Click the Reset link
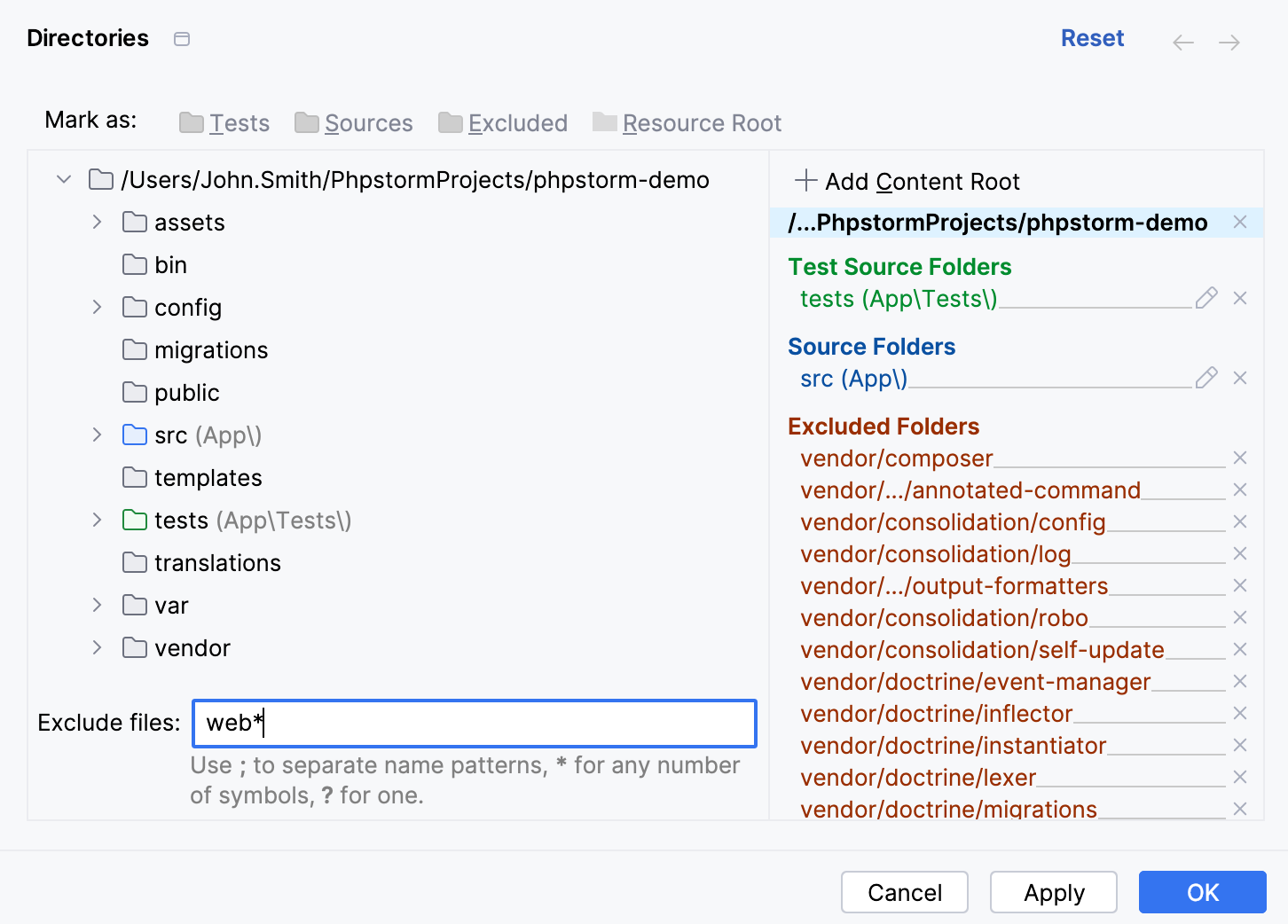1288x924 pixels. 1092,38
